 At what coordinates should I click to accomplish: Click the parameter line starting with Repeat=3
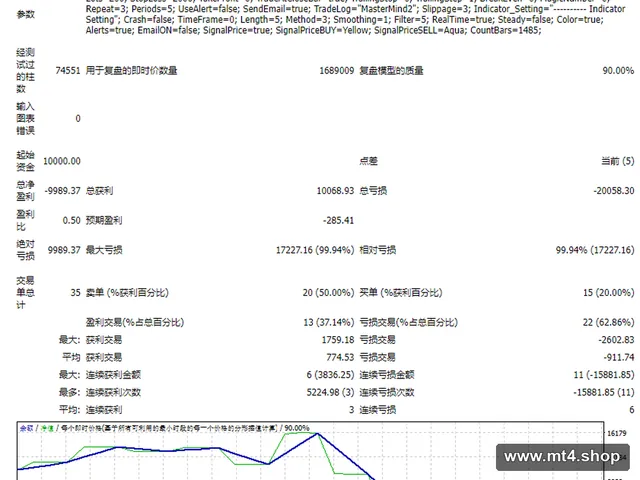coord(356,9)
